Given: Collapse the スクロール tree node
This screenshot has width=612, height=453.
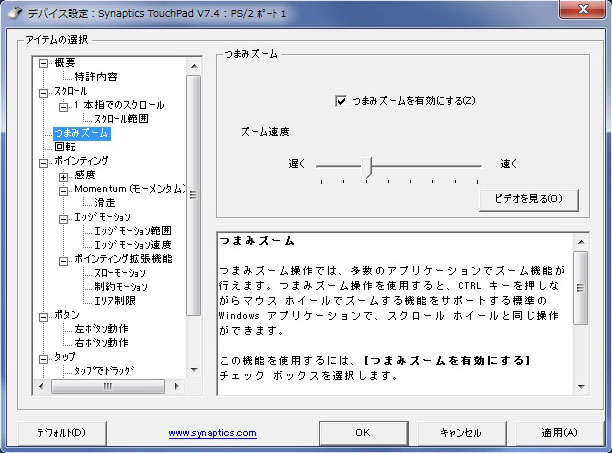Looking at the screenshot, I should (x=44, y=93).
